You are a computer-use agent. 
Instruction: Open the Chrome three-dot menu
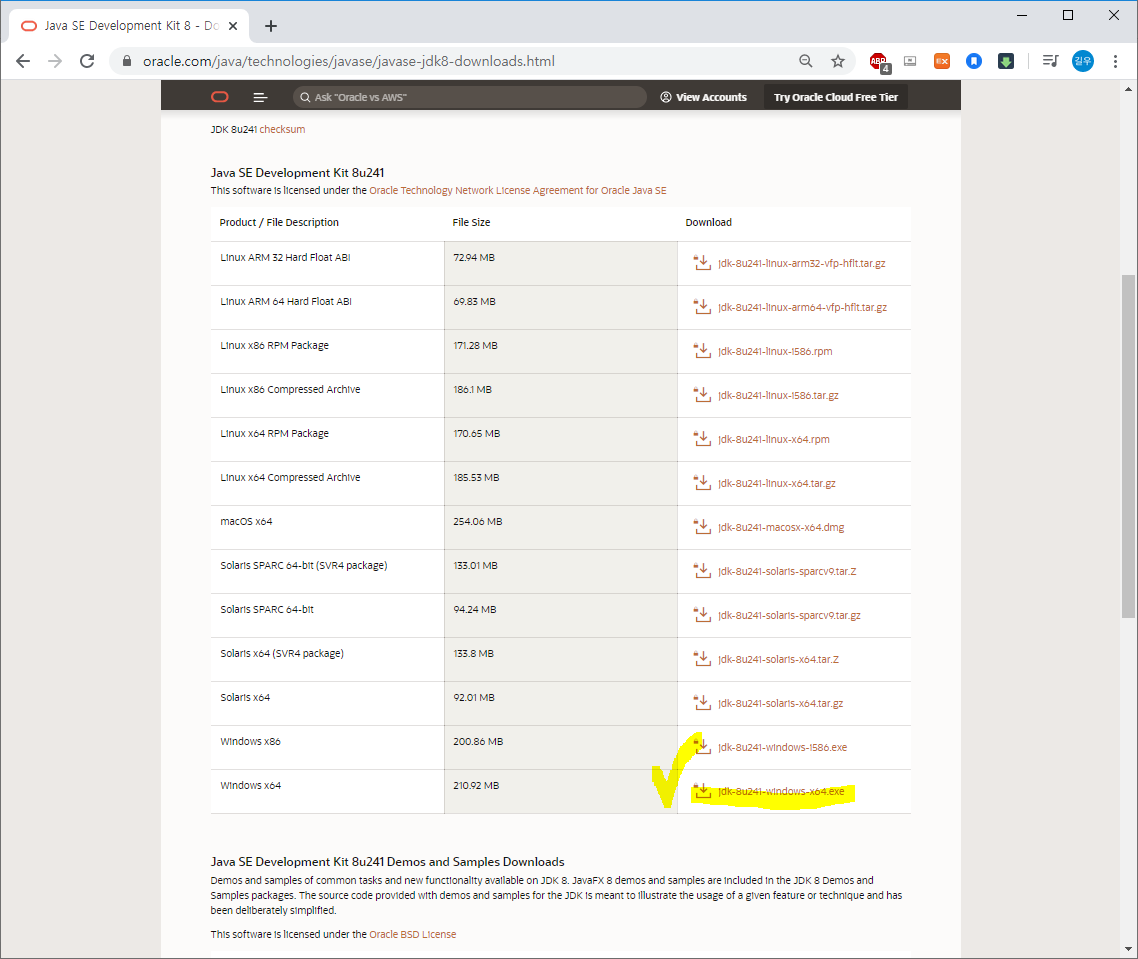click(x=1116, y=61)
